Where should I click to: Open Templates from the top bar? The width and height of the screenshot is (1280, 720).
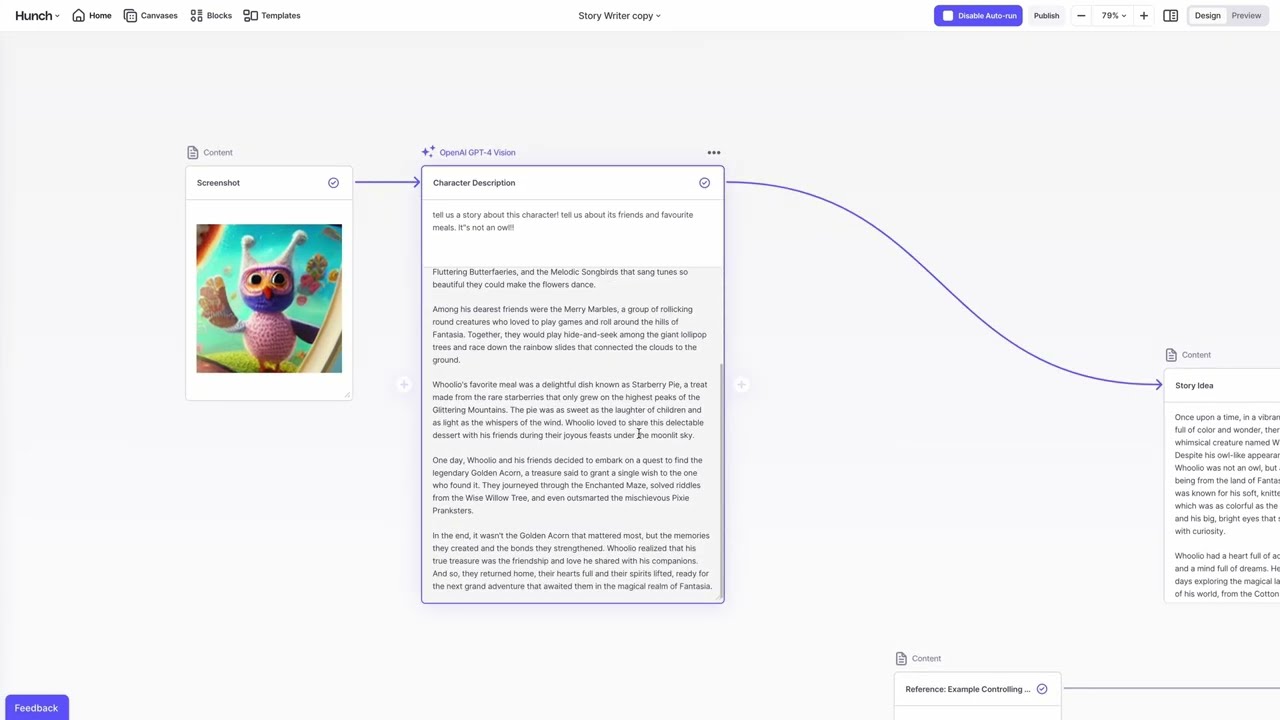(x=251, y=15)
